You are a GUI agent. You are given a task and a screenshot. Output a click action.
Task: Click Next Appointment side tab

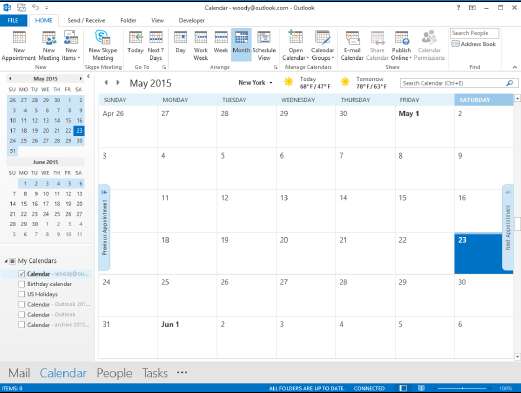(x=508, y=227)
